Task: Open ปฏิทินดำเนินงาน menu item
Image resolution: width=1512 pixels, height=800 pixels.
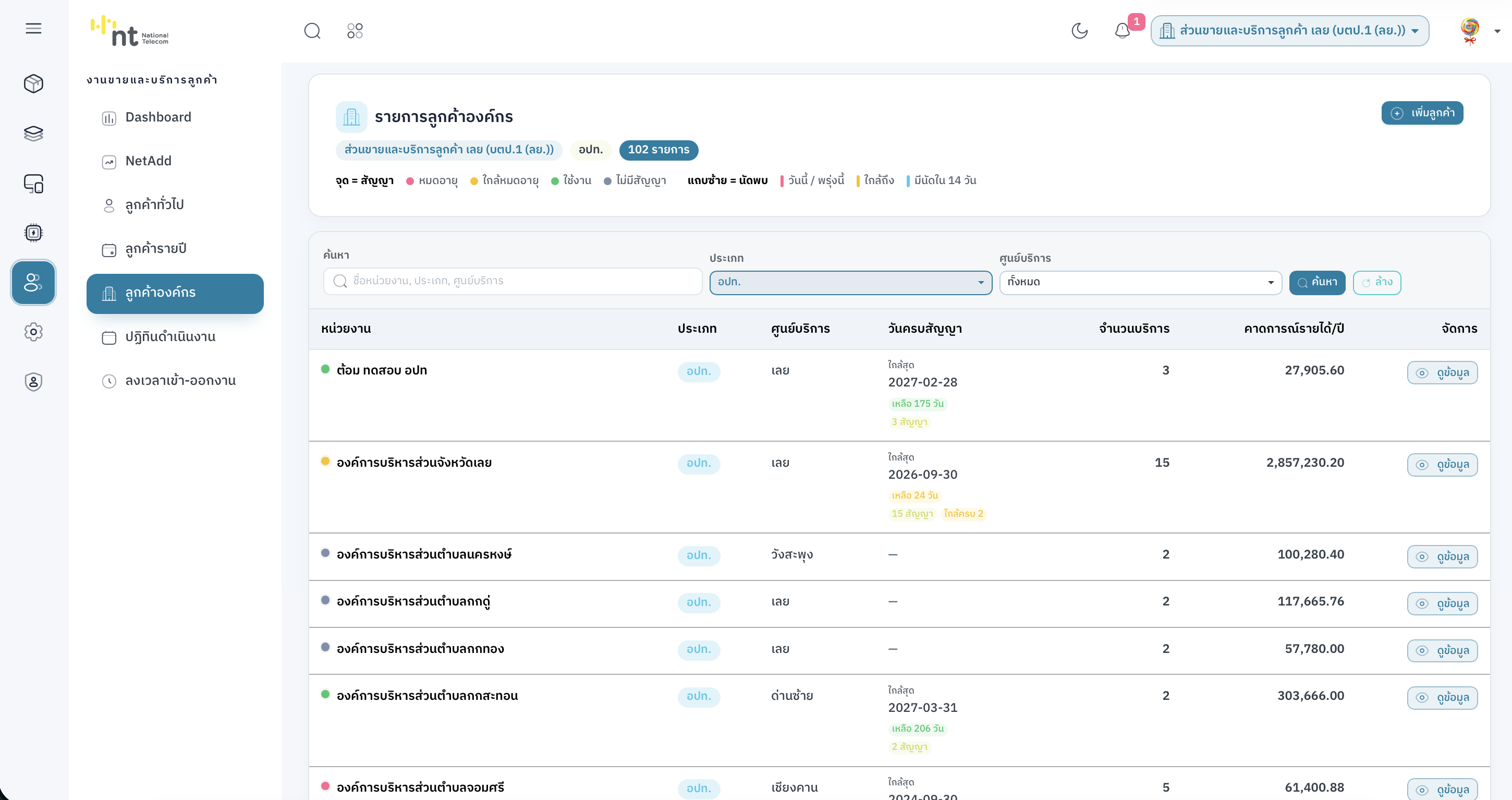Action: (175, 337)
